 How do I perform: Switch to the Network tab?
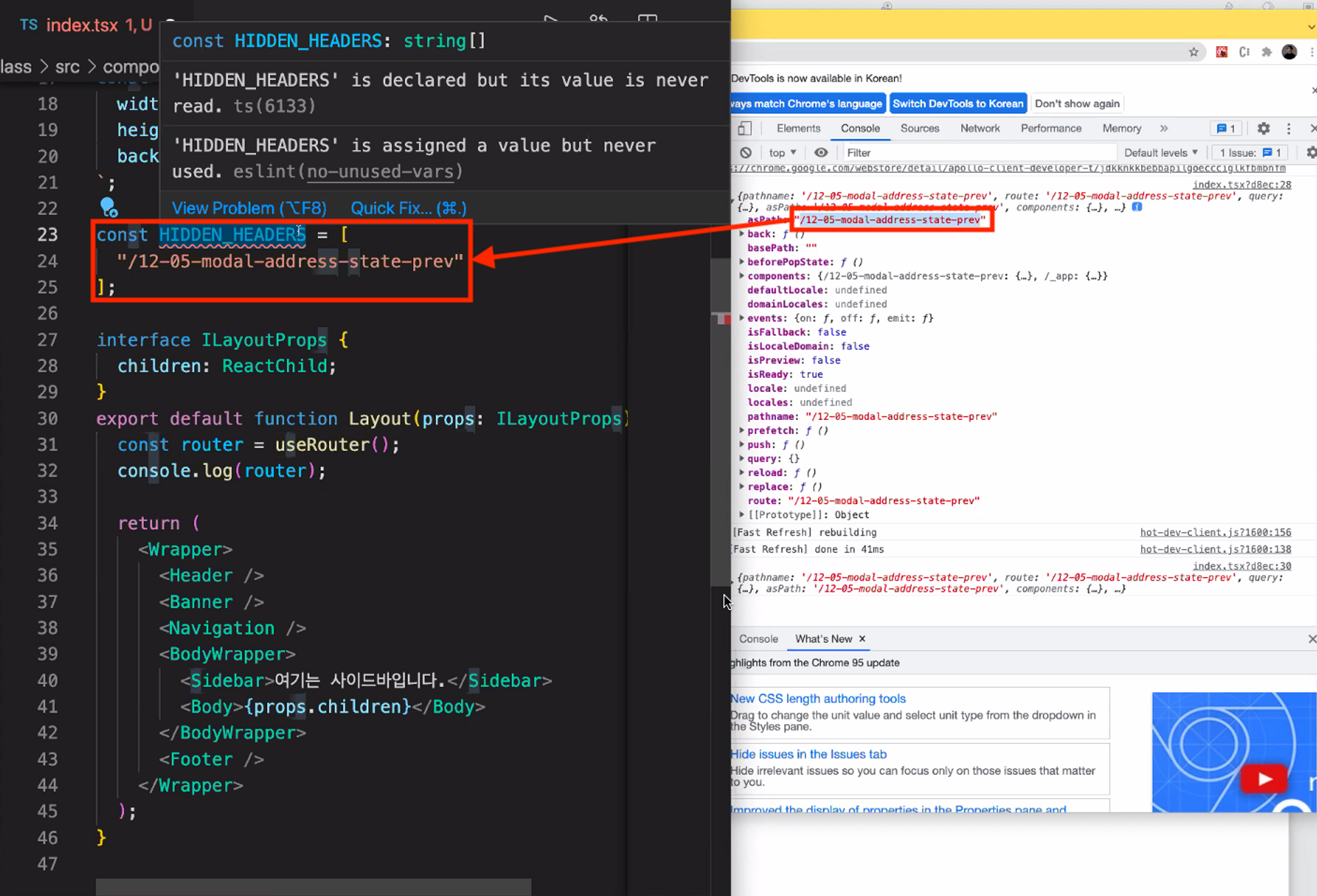pos(979,128)
